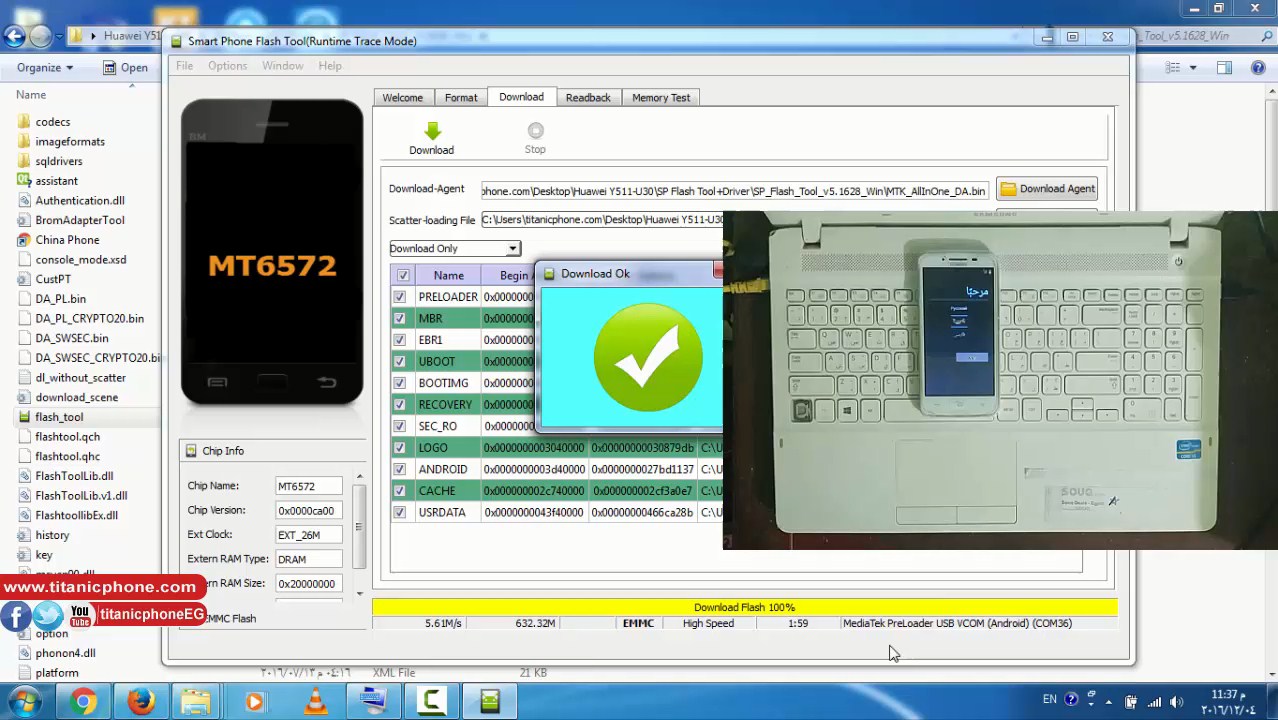Screen dimensions: 1278x720
Task: Click the Chip Info panel icon
Action: pos(191,451)
